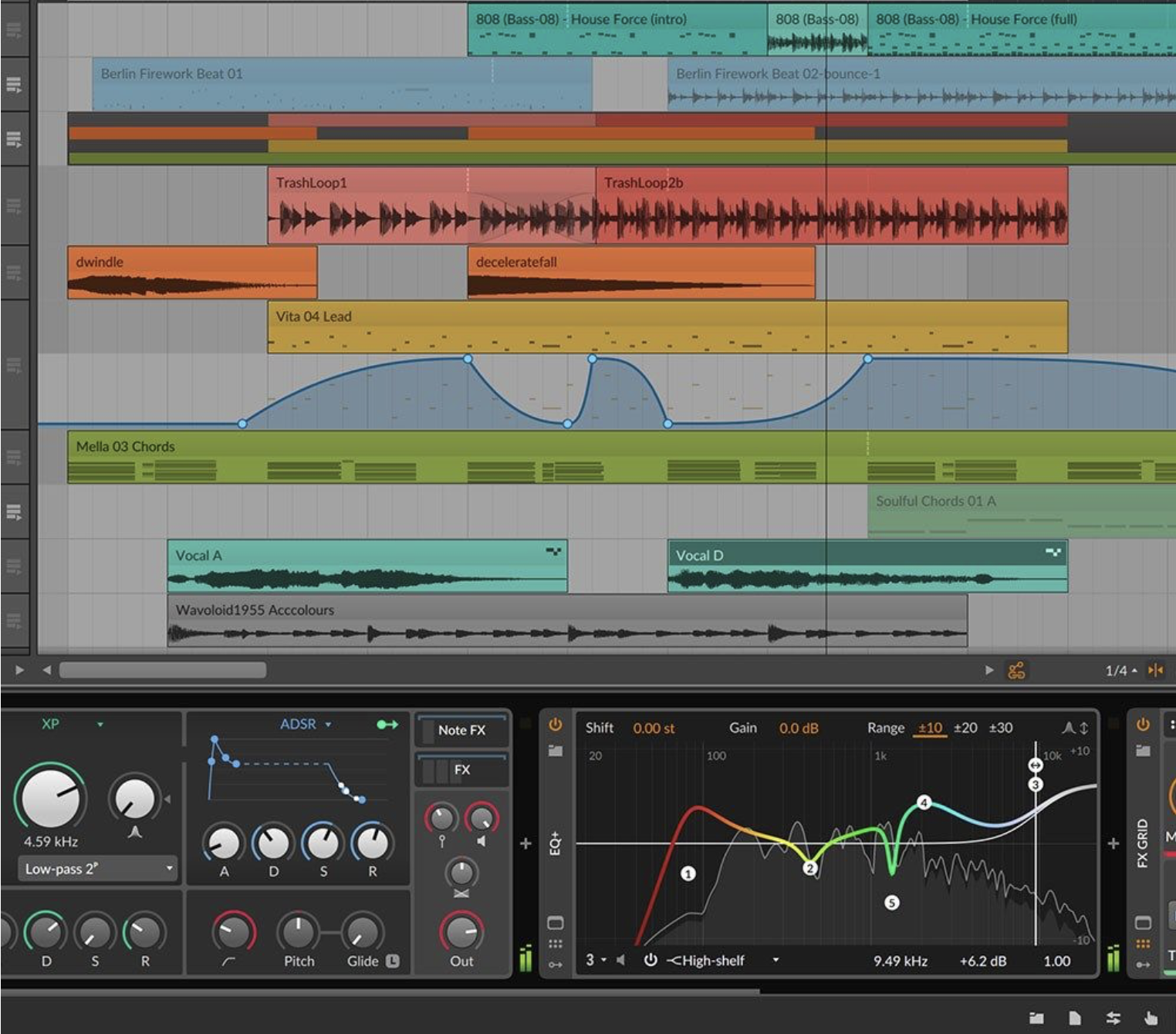The image size is (1176, 1034).
Task: Toggle the EQ+ device power button
Action: click(x=555, y=725)
